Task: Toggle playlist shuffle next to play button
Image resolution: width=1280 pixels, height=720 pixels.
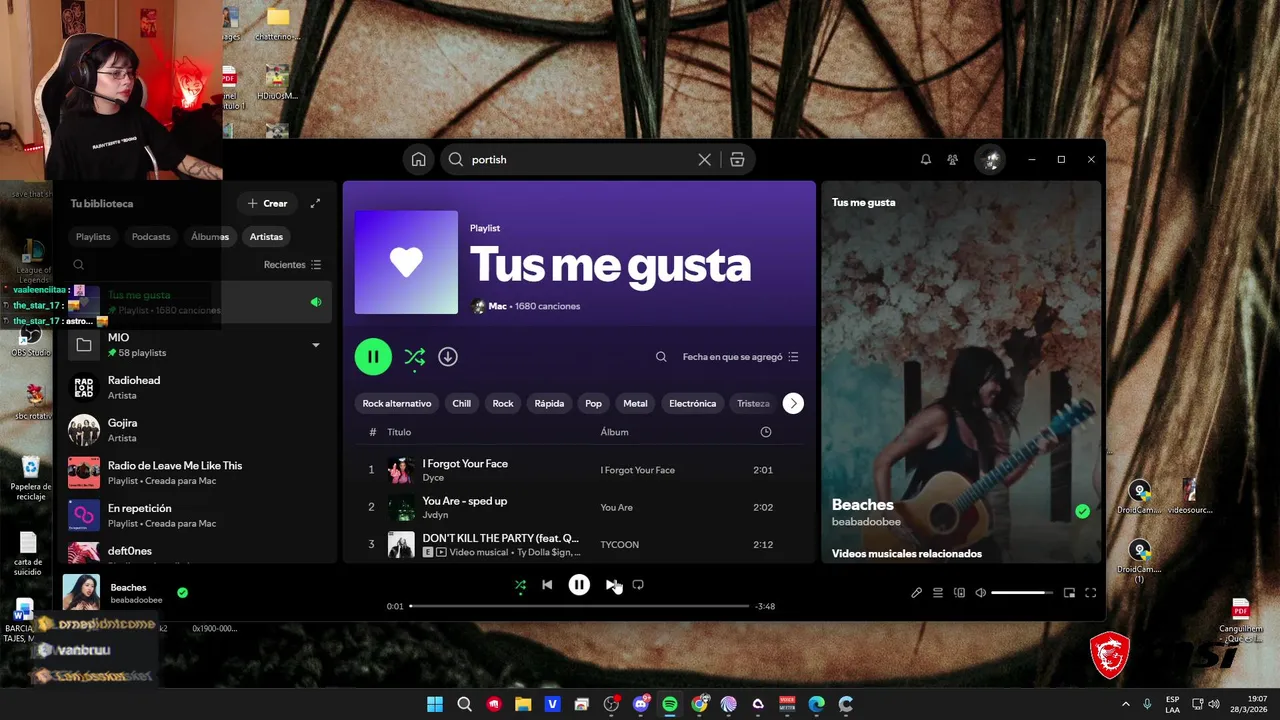Action: click(414, 357)
